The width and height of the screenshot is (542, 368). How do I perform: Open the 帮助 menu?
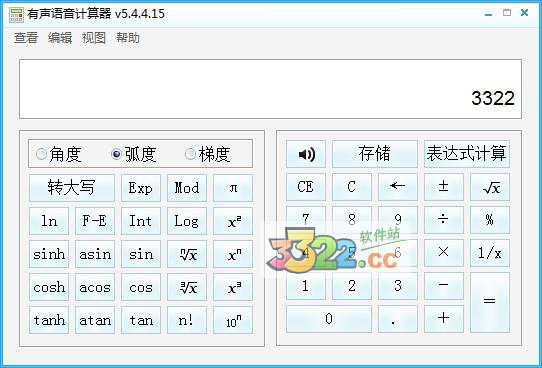[128, 38]
